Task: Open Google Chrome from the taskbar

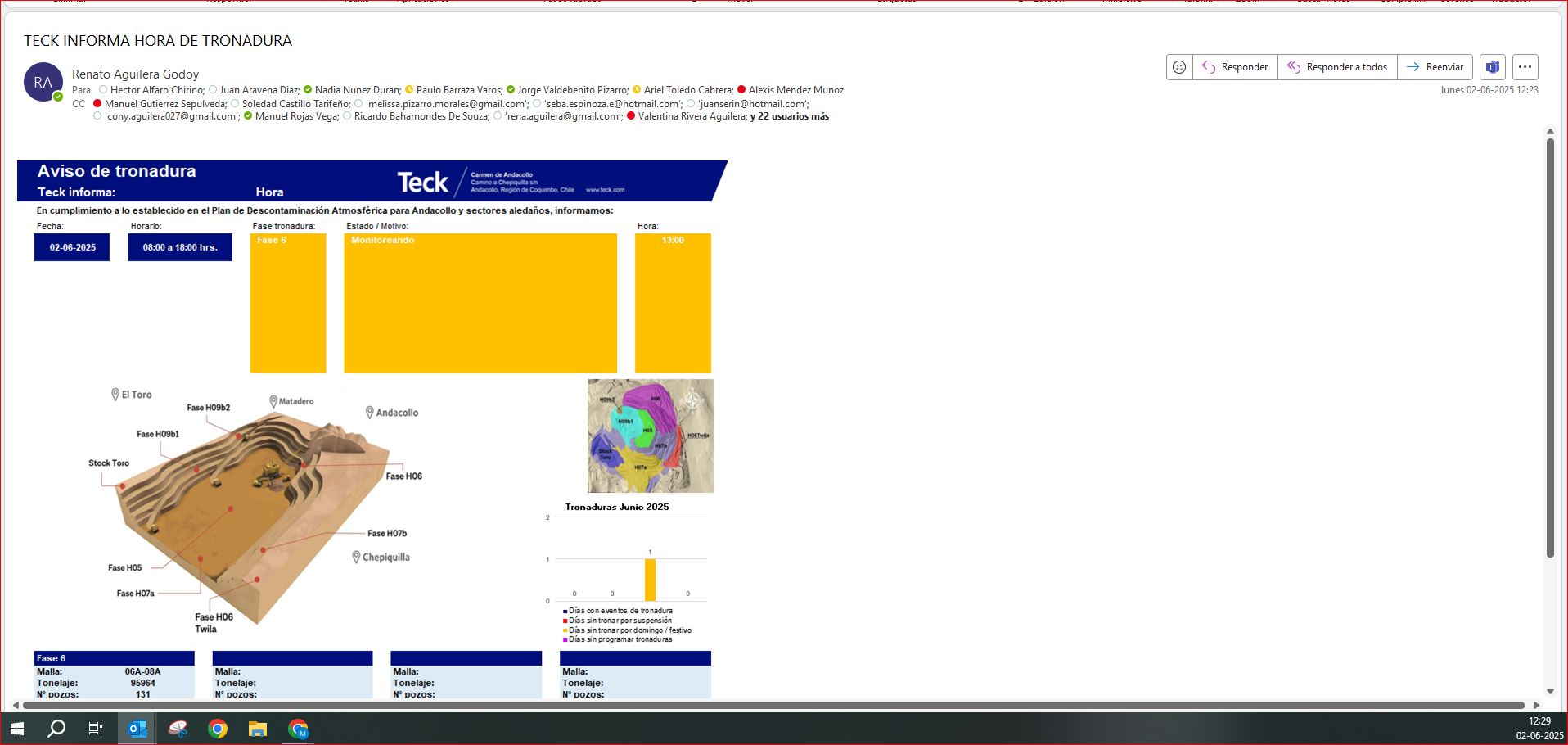Action: pos(218,729)
